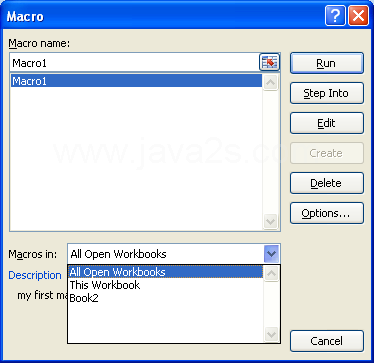Choose This Workbook from dropdown list
Screen dimensions: 374x363
pyautogui.click(x=166, y=285)
